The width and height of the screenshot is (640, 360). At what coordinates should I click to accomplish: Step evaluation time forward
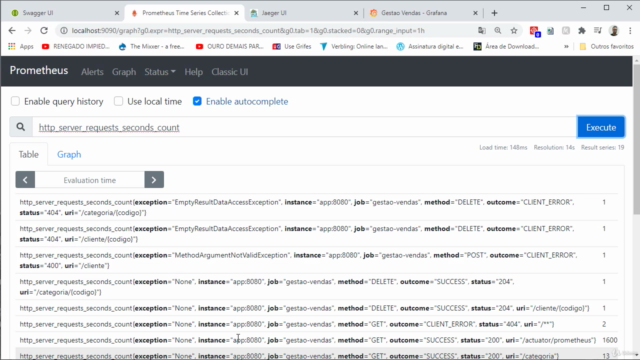(x=154, y=180)
